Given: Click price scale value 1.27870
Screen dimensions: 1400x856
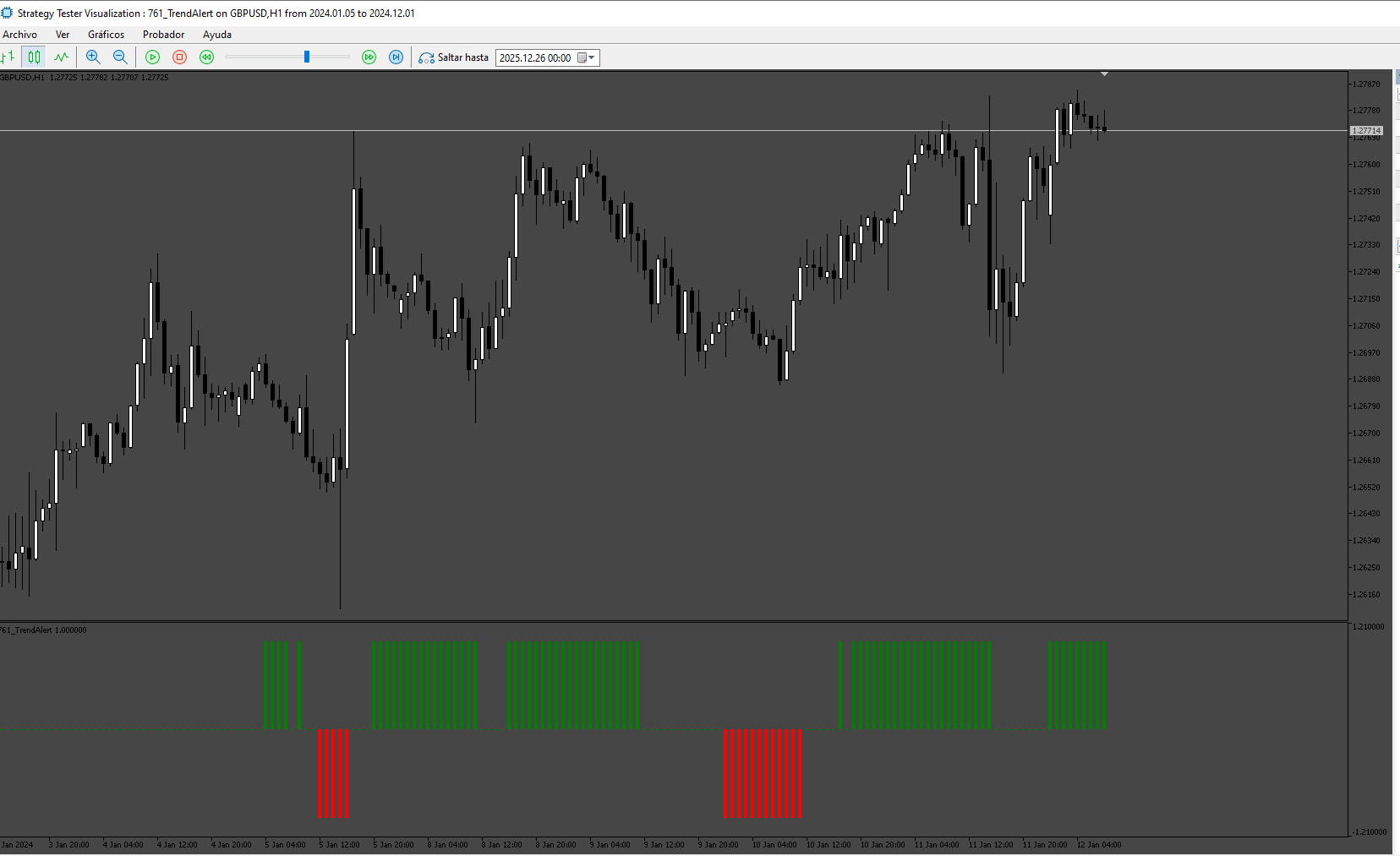Looking at the screenshot, I should (1366, 84).
